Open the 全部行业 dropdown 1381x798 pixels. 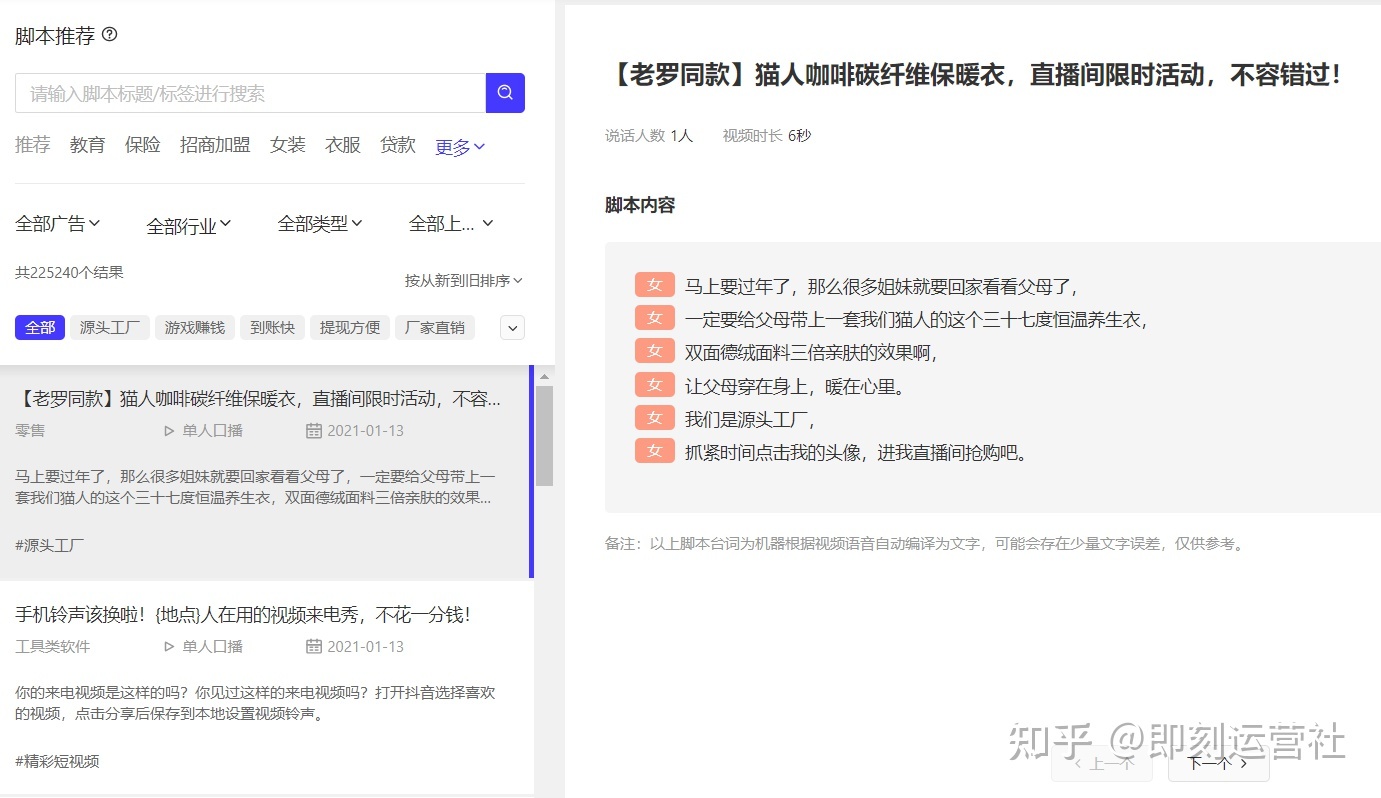189,226
